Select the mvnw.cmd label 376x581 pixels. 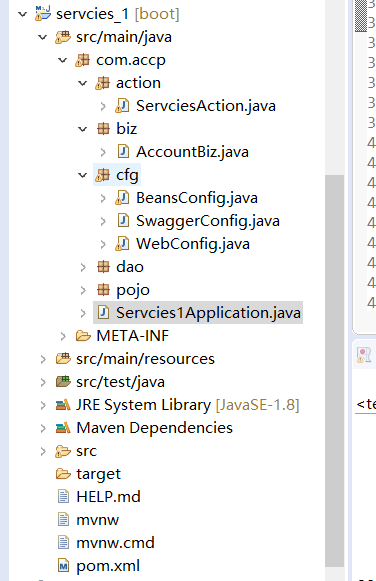(115, 543)
